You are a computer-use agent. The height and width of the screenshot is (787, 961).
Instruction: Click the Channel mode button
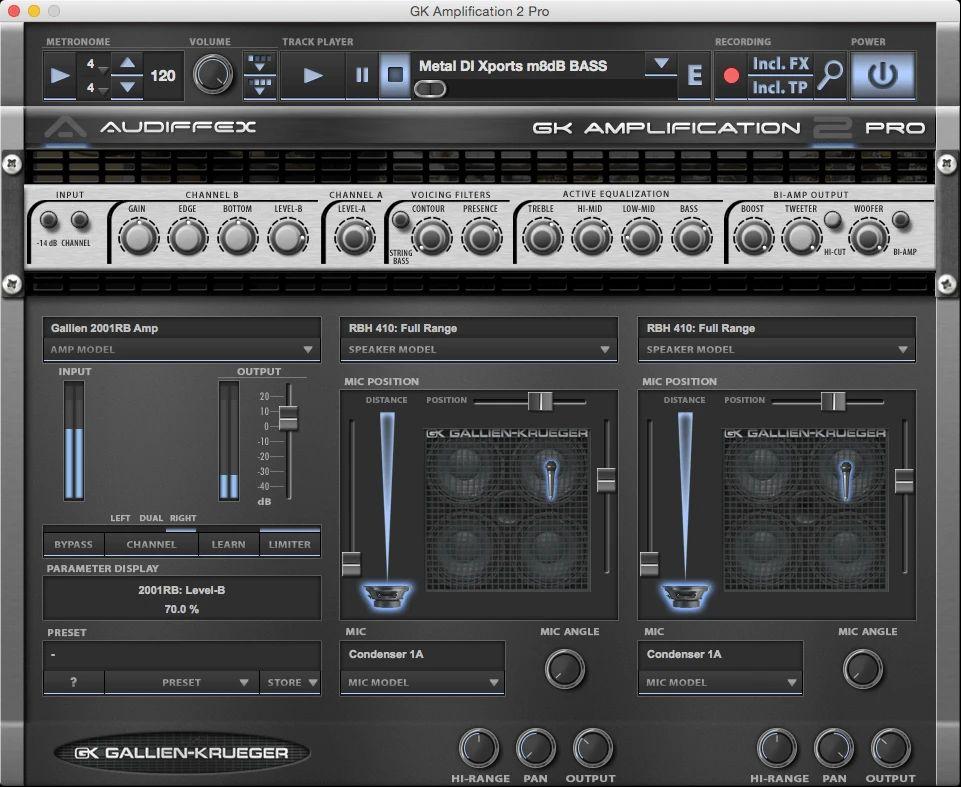point(151,544)
